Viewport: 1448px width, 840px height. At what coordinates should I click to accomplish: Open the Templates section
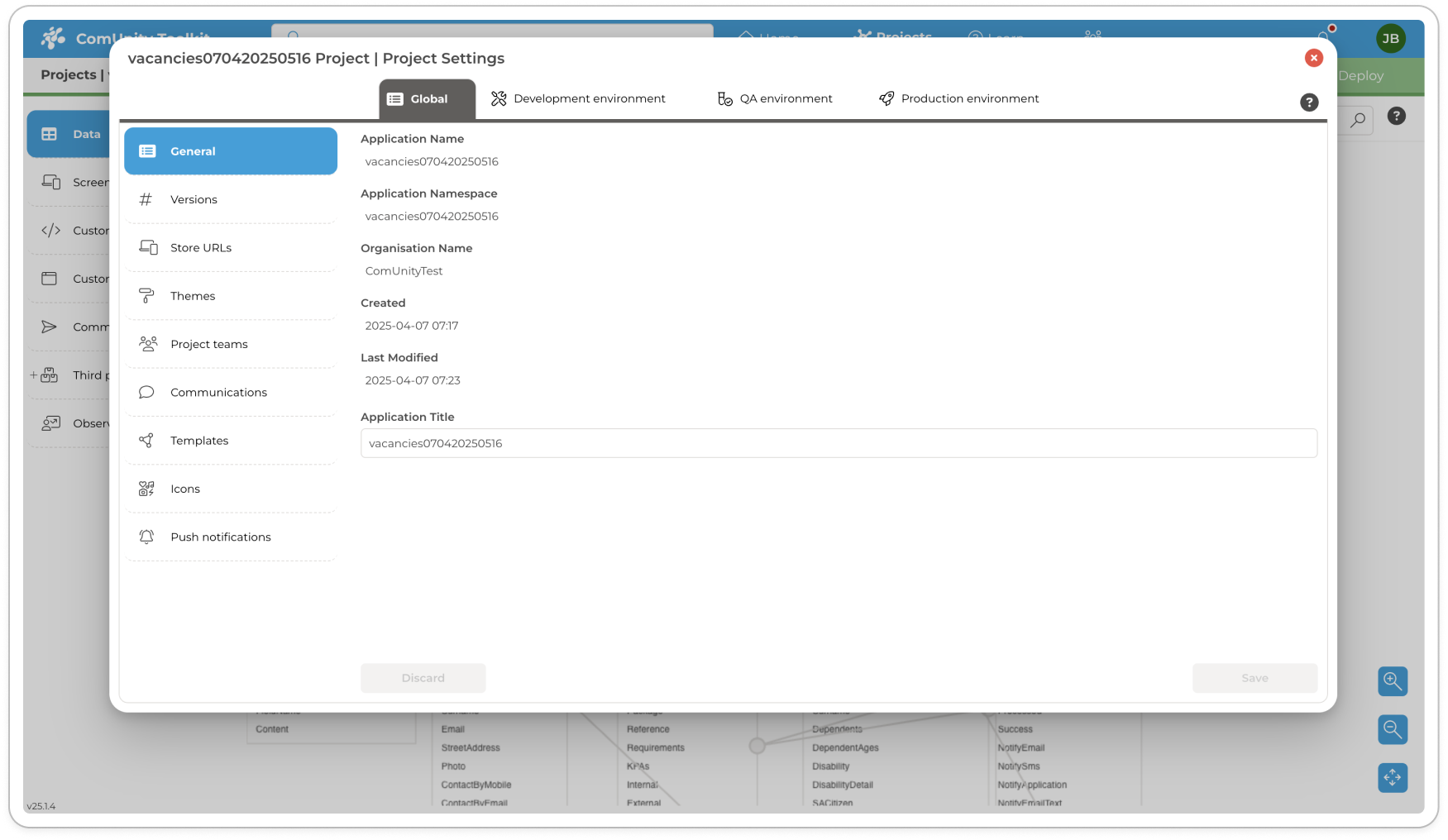[x=198, y=441]
